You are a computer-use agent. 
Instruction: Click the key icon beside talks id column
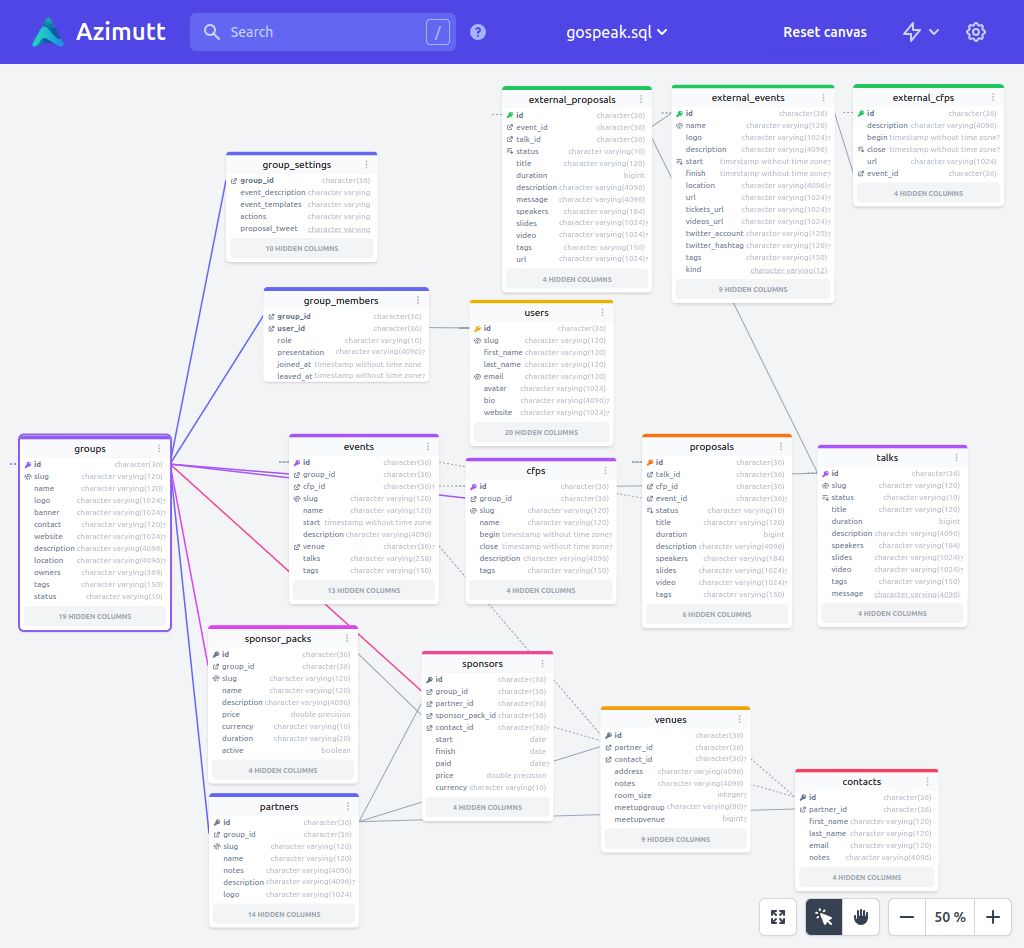point(828,473)
